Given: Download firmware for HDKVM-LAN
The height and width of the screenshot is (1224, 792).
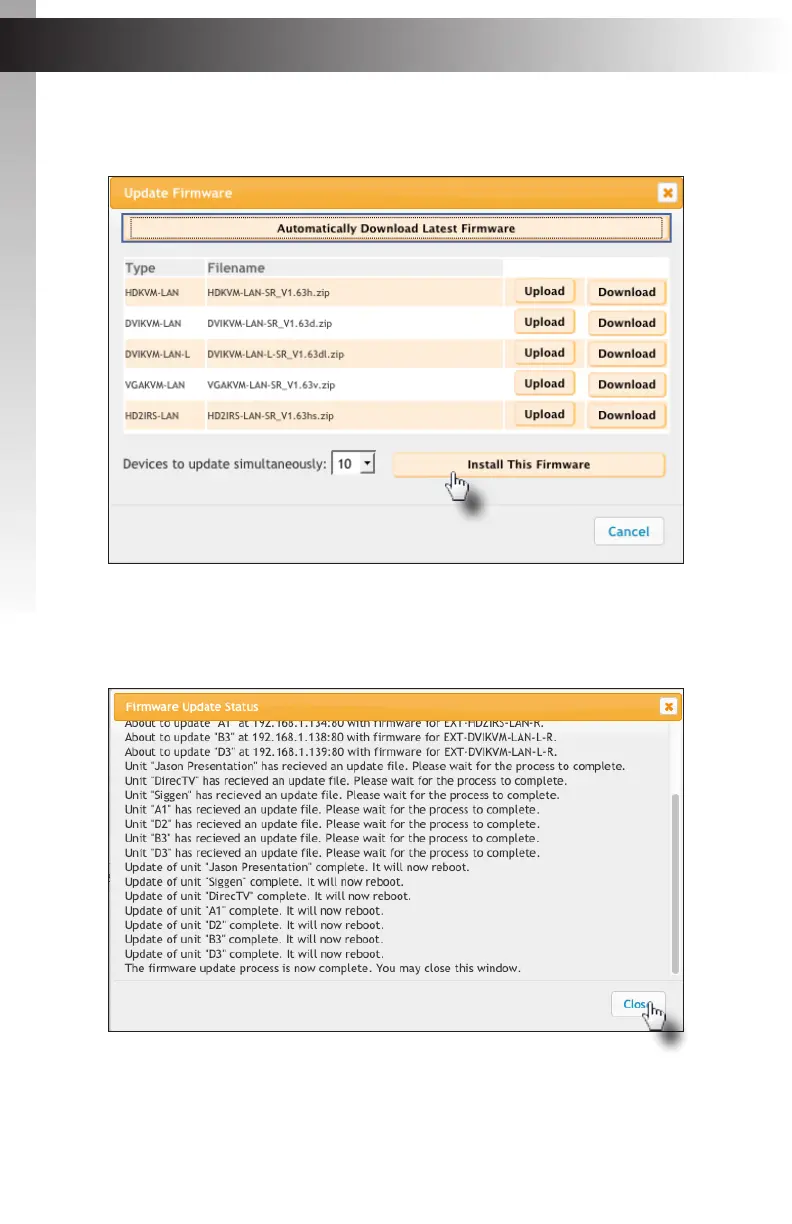Looking at the screenshot, I should [x=627, y=293].
